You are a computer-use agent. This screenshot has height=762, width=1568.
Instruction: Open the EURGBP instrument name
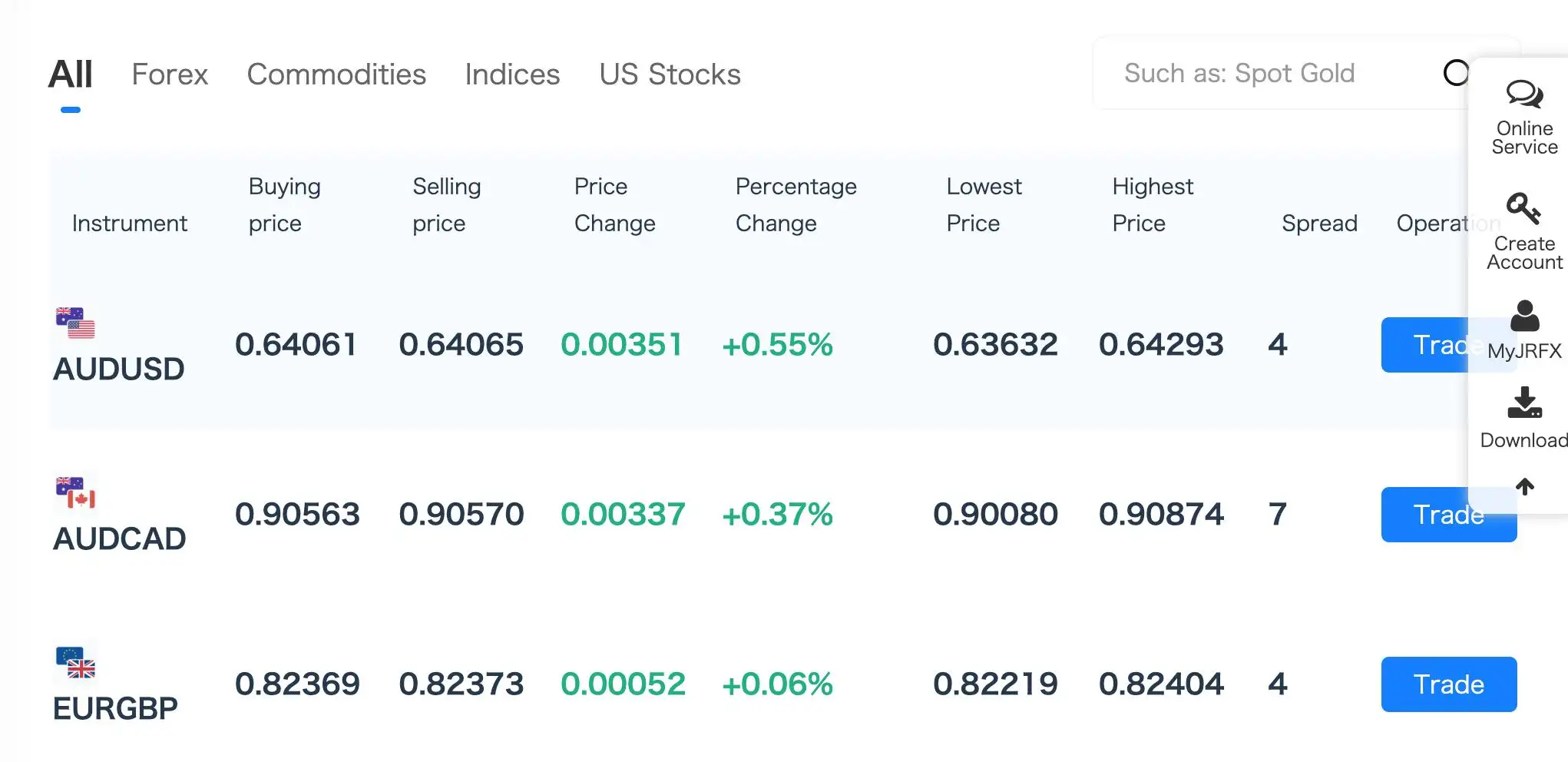(x=115, y=708)
